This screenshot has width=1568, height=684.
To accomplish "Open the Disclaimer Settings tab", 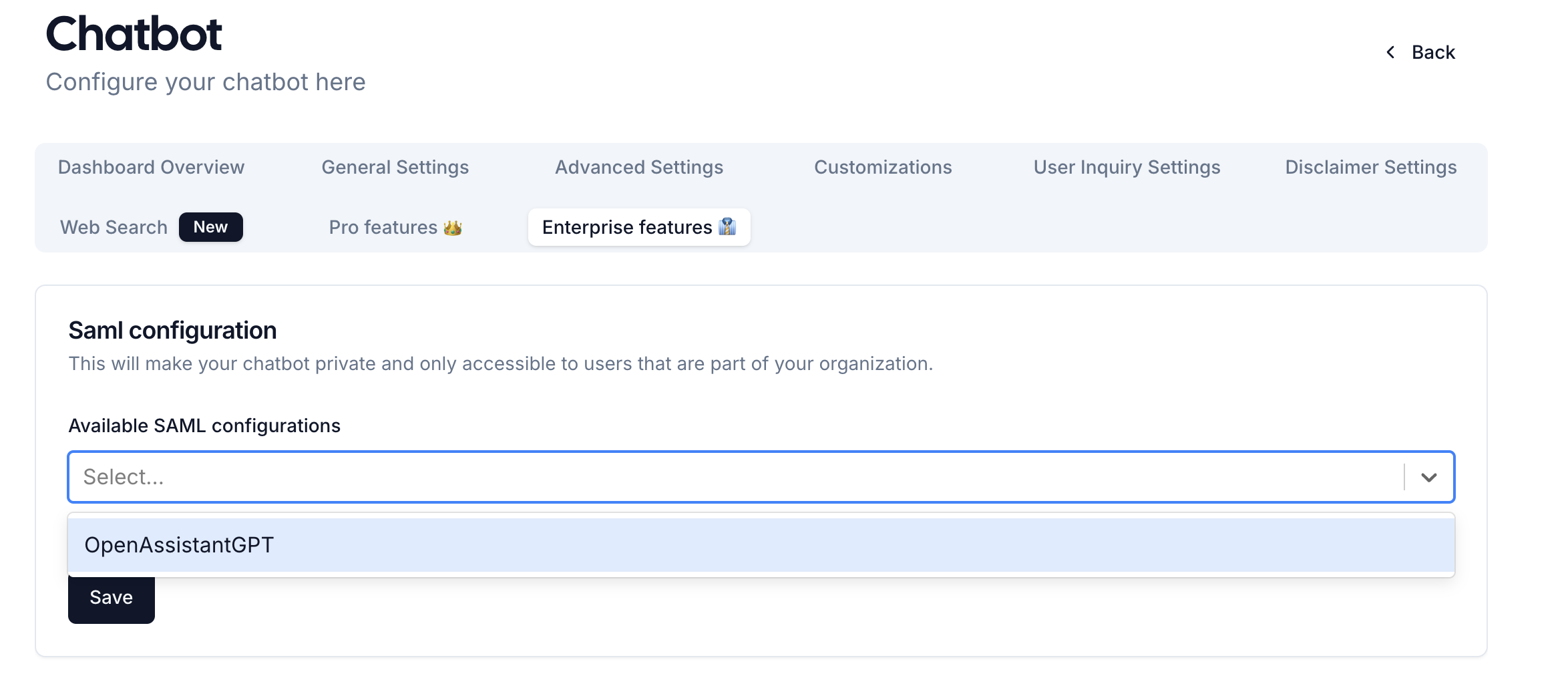I will tap(1370, 167).
